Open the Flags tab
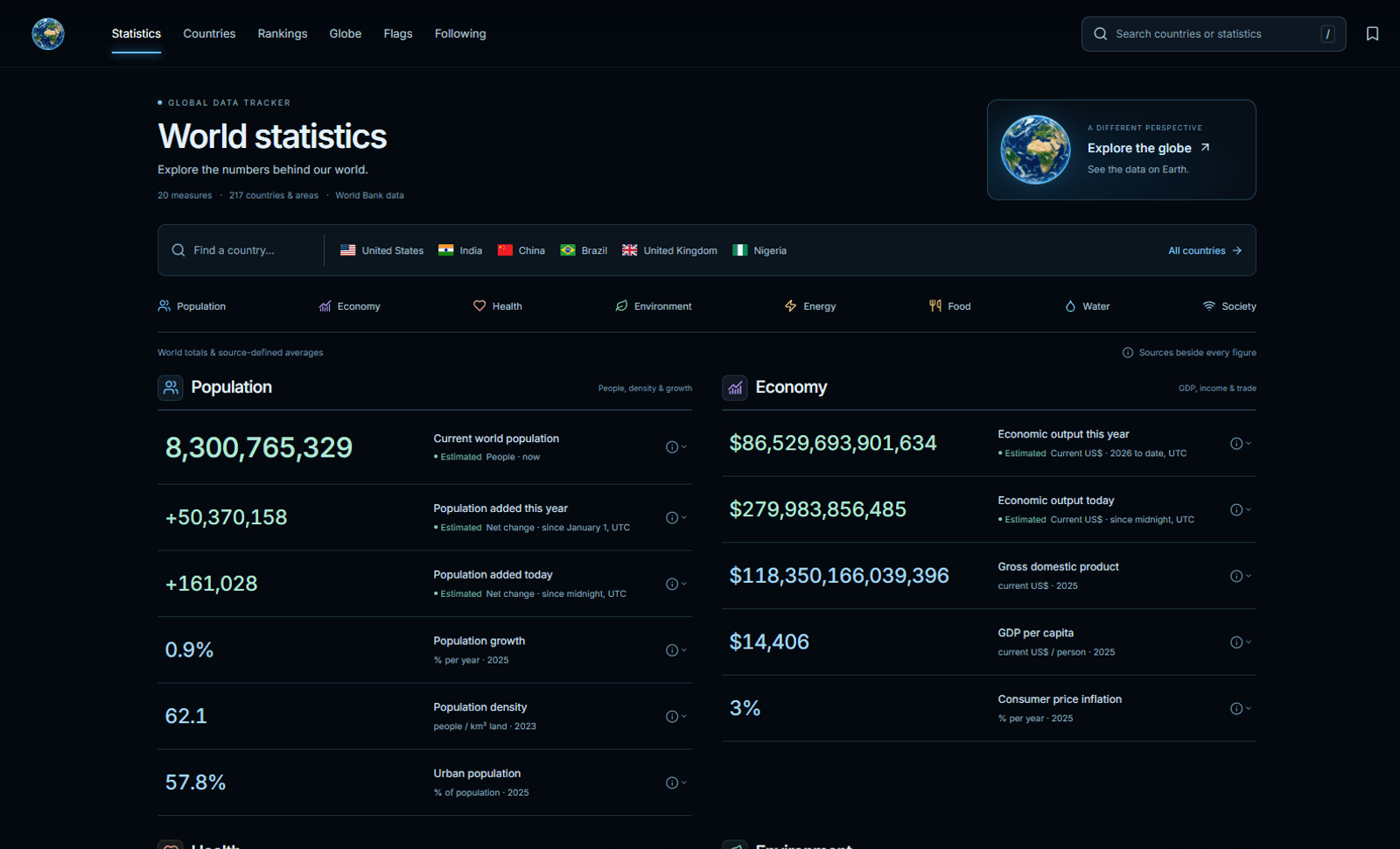Viewport: 1400px width, 849px height. (398, 34)
